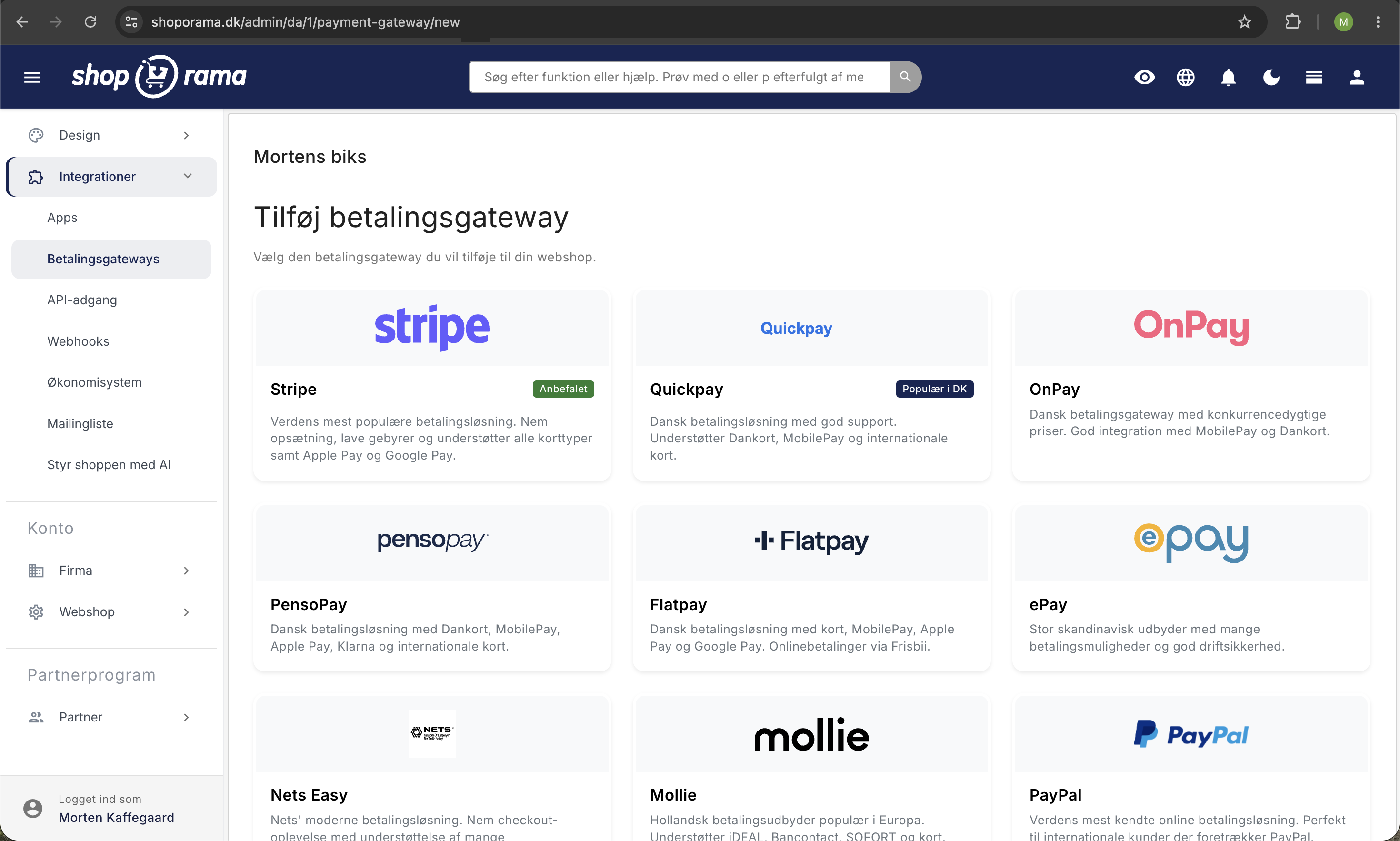The image size is (1400, 841).
Task: Expand the Webshop menu chevron
Action: pos(186,612)
